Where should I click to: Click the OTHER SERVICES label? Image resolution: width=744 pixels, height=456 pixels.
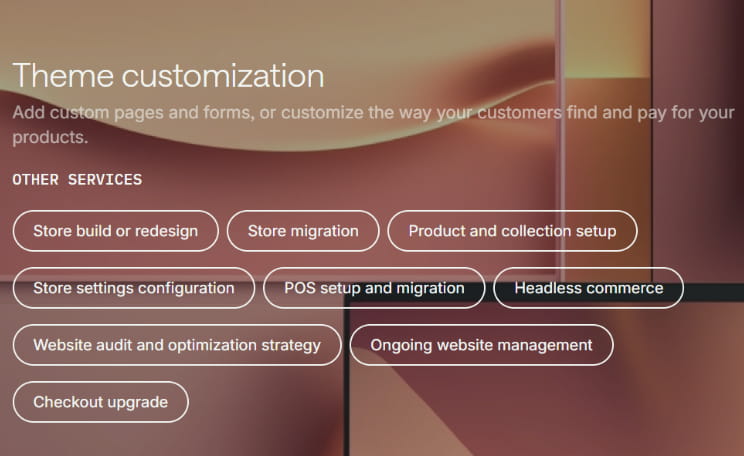(x=77, y=180)
